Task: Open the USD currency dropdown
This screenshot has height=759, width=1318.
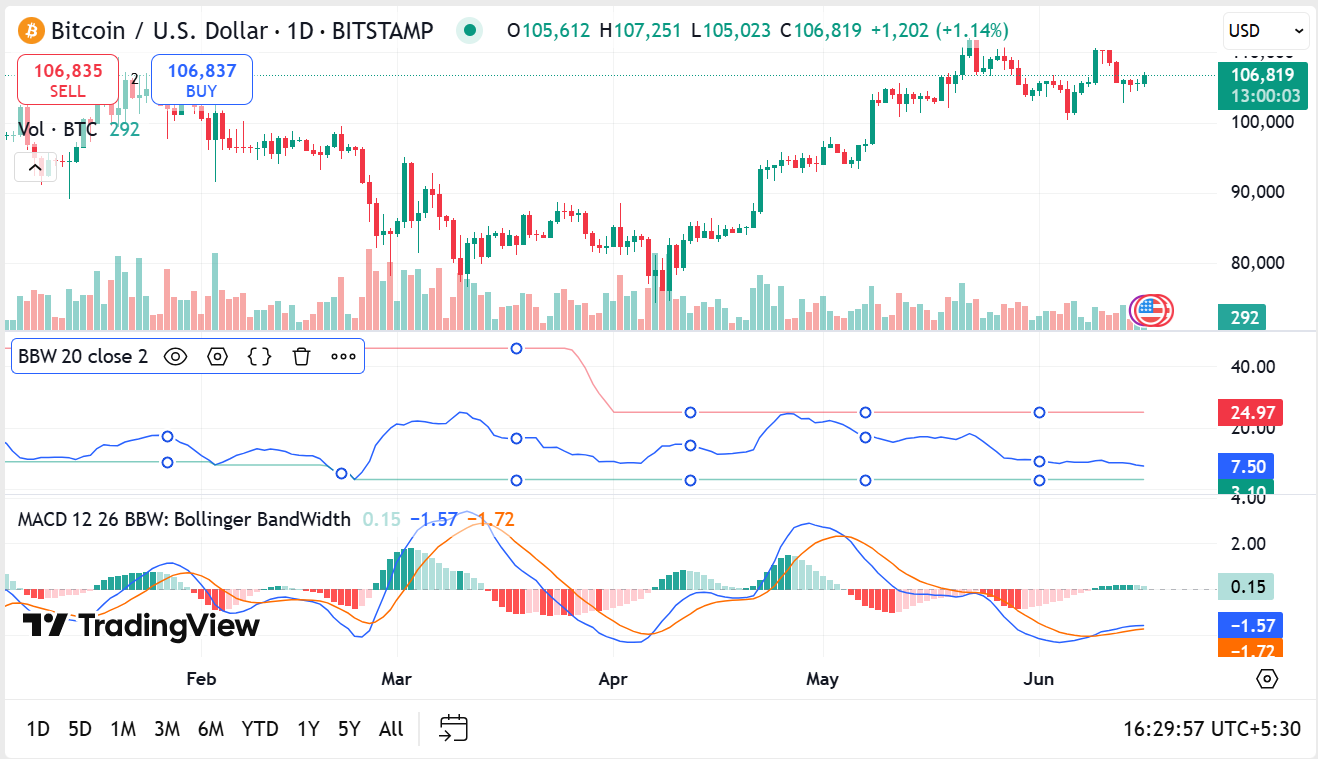Action: tap(1265, 31)
